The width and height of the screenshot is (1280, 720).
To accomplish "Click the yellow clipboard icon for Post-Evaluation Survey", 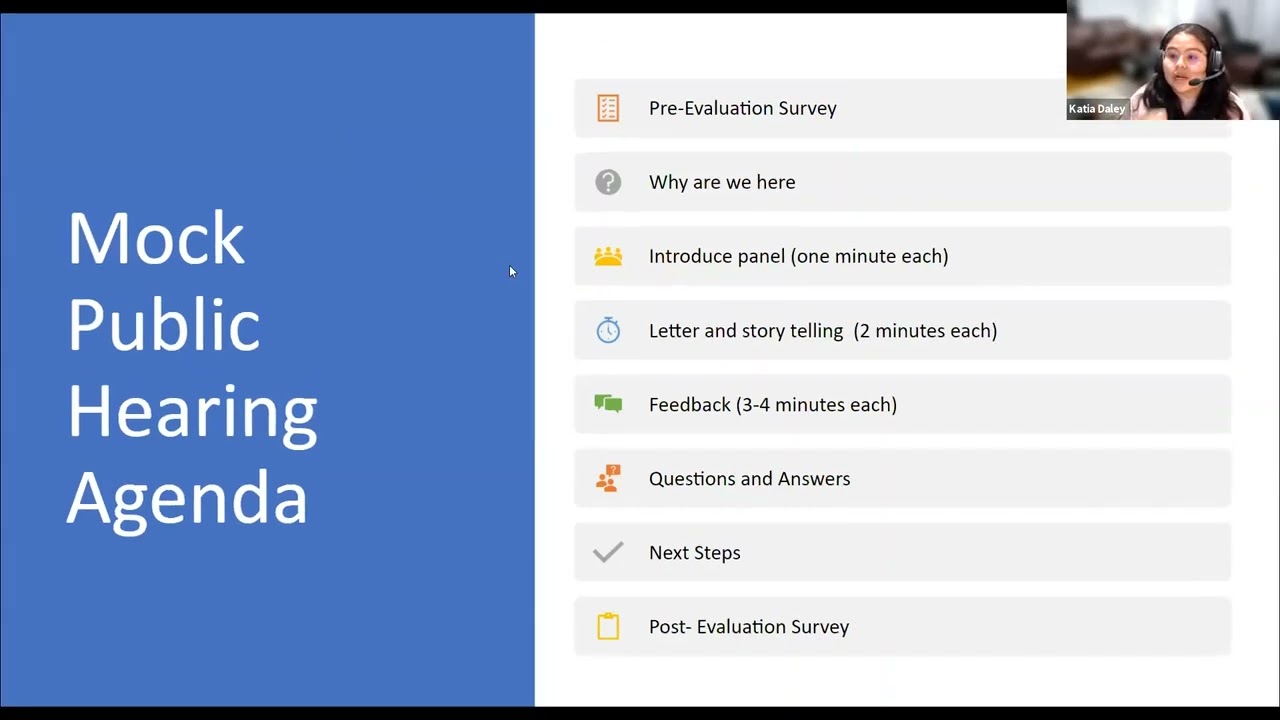I will pyautogui.click(x=608, y=626).
